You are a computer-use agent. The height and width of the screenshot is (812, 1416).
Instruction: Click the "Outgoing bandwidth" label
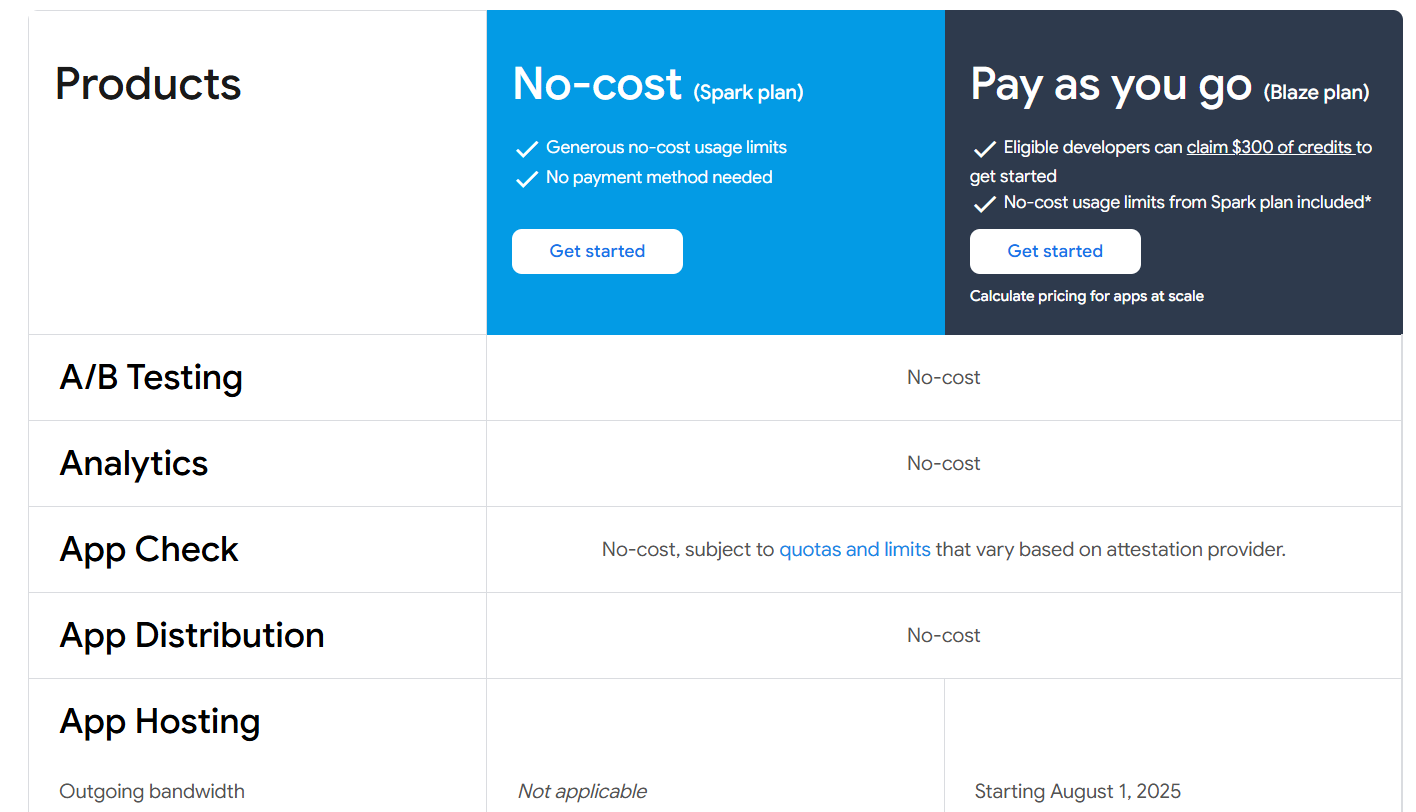[151, 791]
